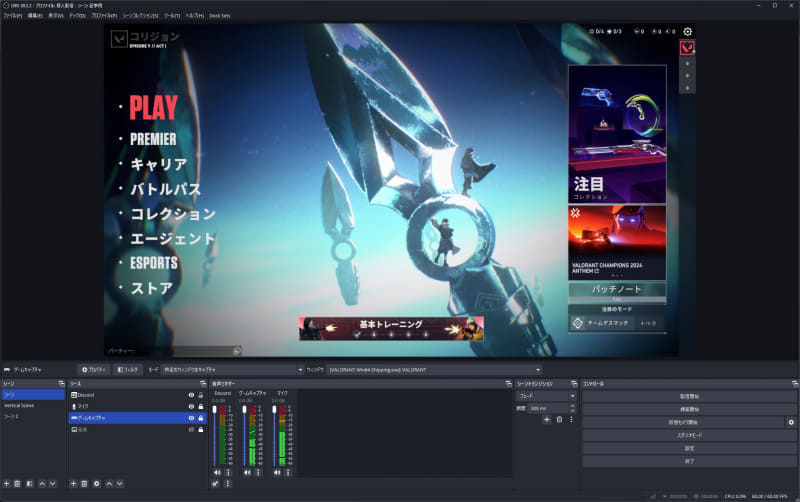Move scene down in Scenes dock

53,484
